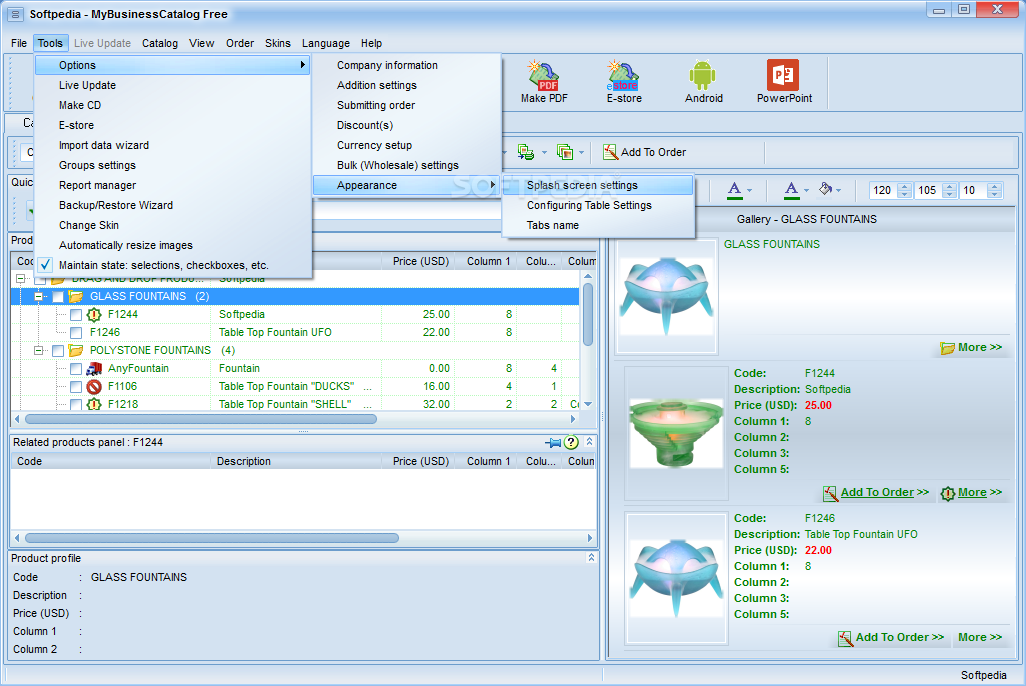This screenshot has height=686, width=1026.
Task: Click the red prohibited icon of F1106 row
Action: tap(94, 386)
